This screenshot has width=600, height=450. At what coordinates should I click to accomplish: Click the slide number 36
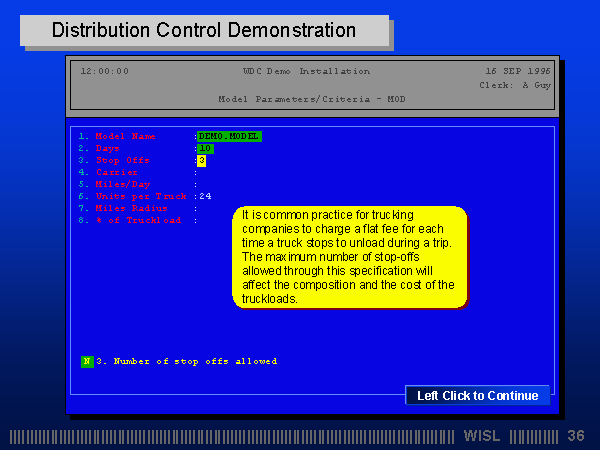576,436
